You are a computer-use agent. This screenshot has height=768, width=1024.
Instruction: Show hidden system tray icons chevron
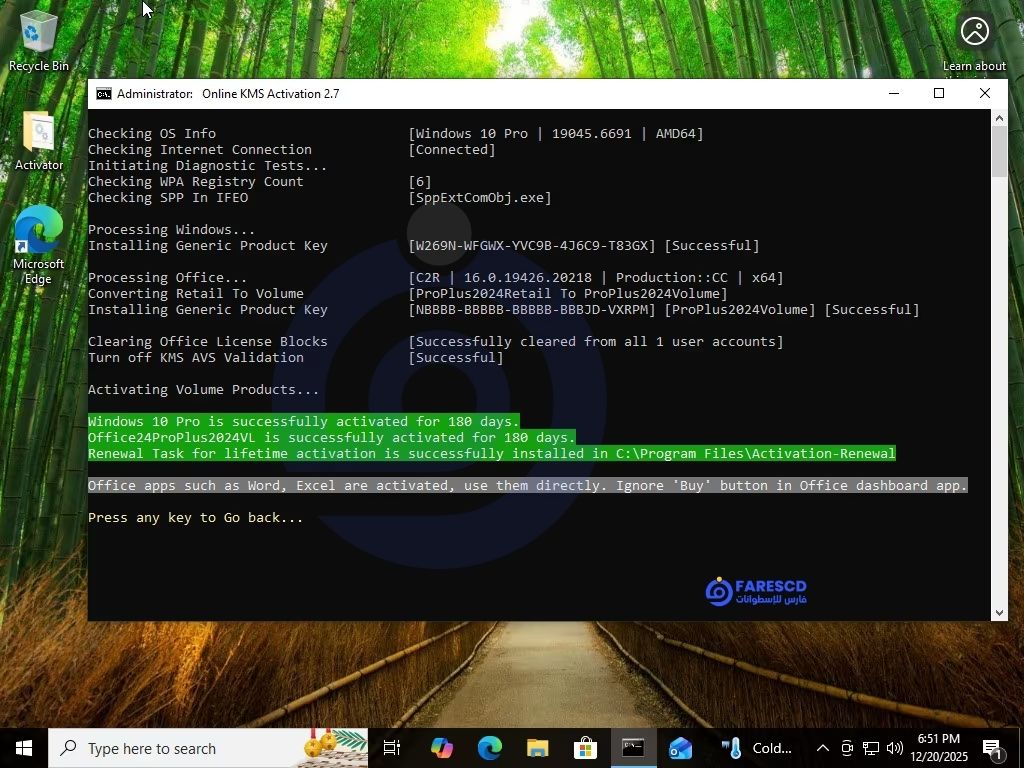(x=822, y=748)
